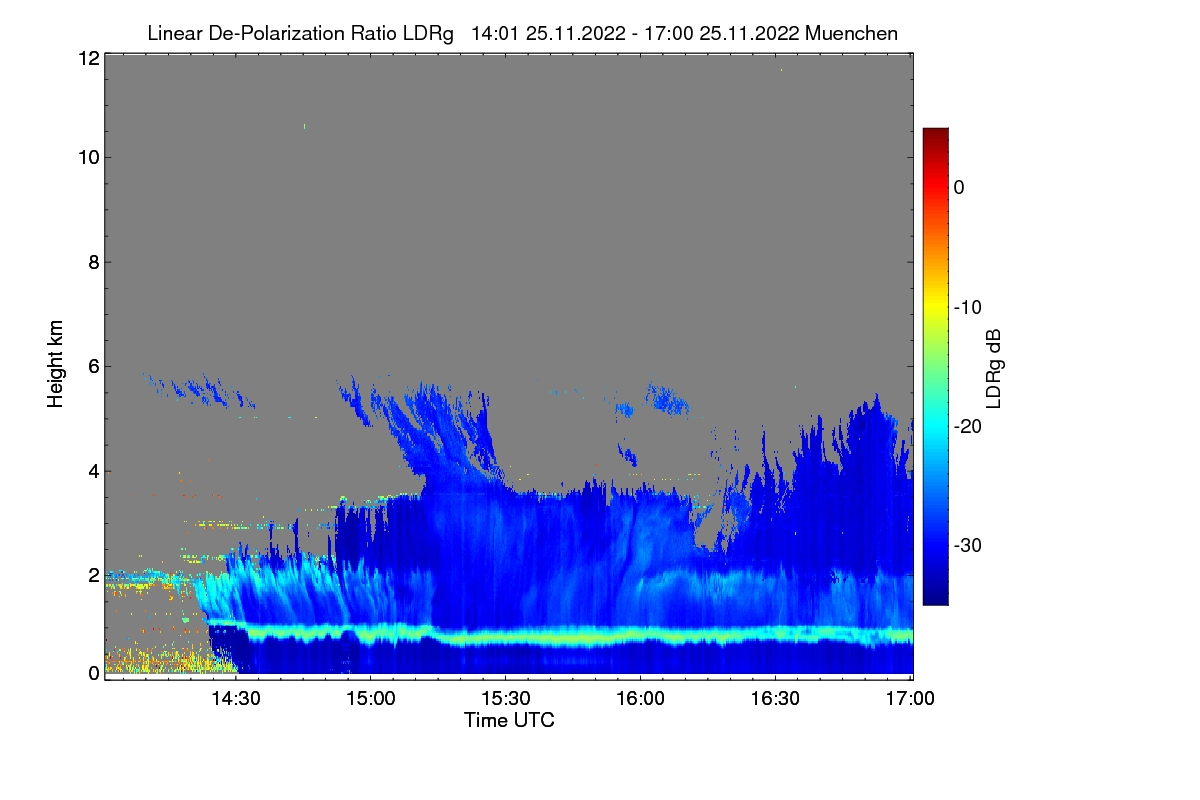The image size is (1200, 800).
Task: Click the height tick label '10'
Action: [x=87, y=157]
